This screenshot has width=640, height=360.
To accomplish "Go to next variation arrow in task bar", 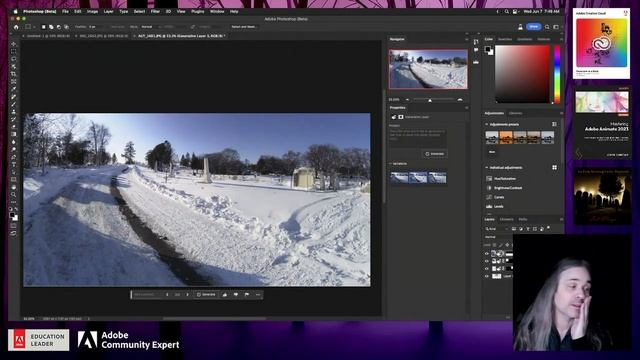I will pyautogui.click(x=187, y=294).
